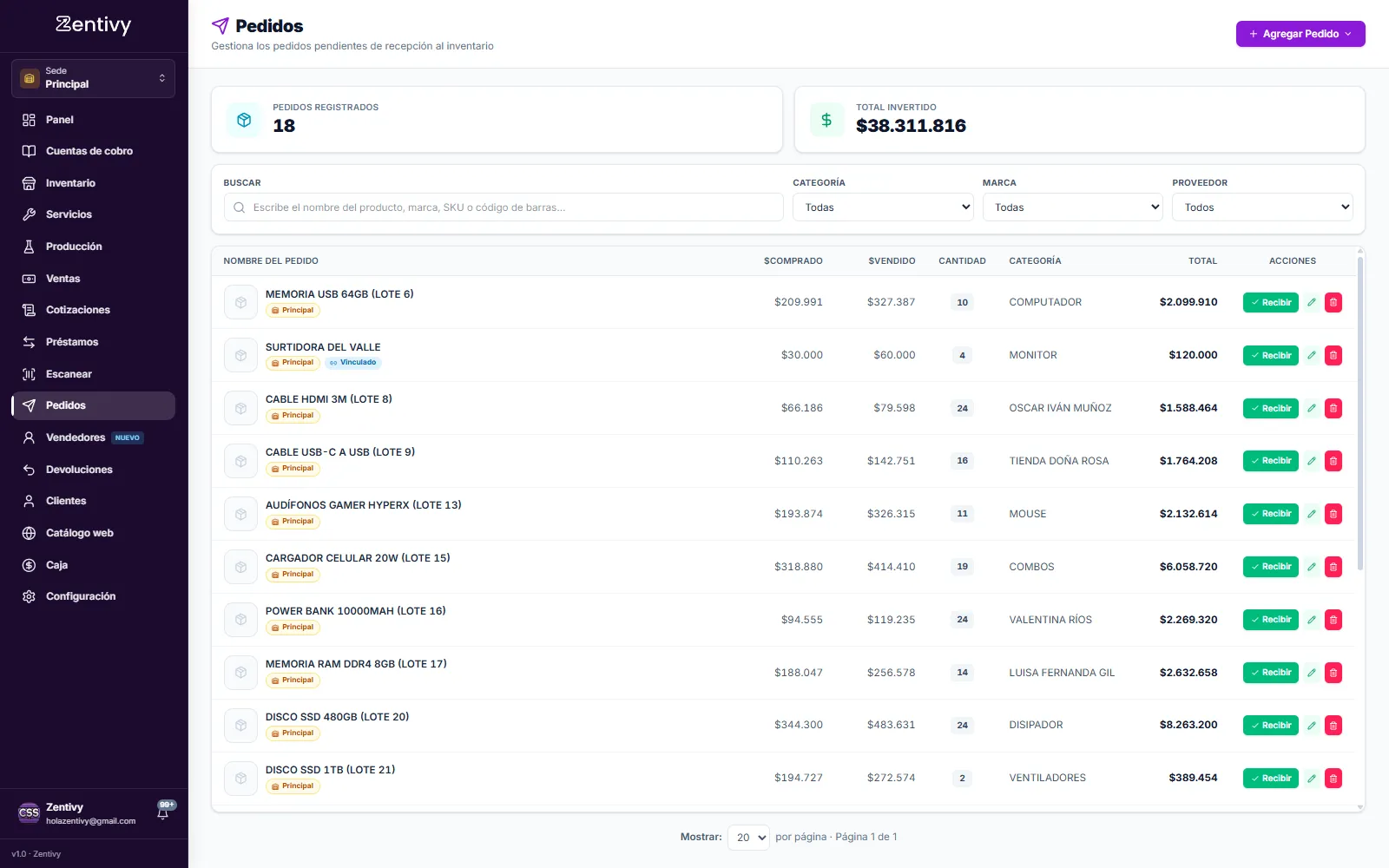Viewport: 1389px width, 868px height.
Task: Click edit pencil for CABLE HDMI 3M
Action: (1312, 408)
